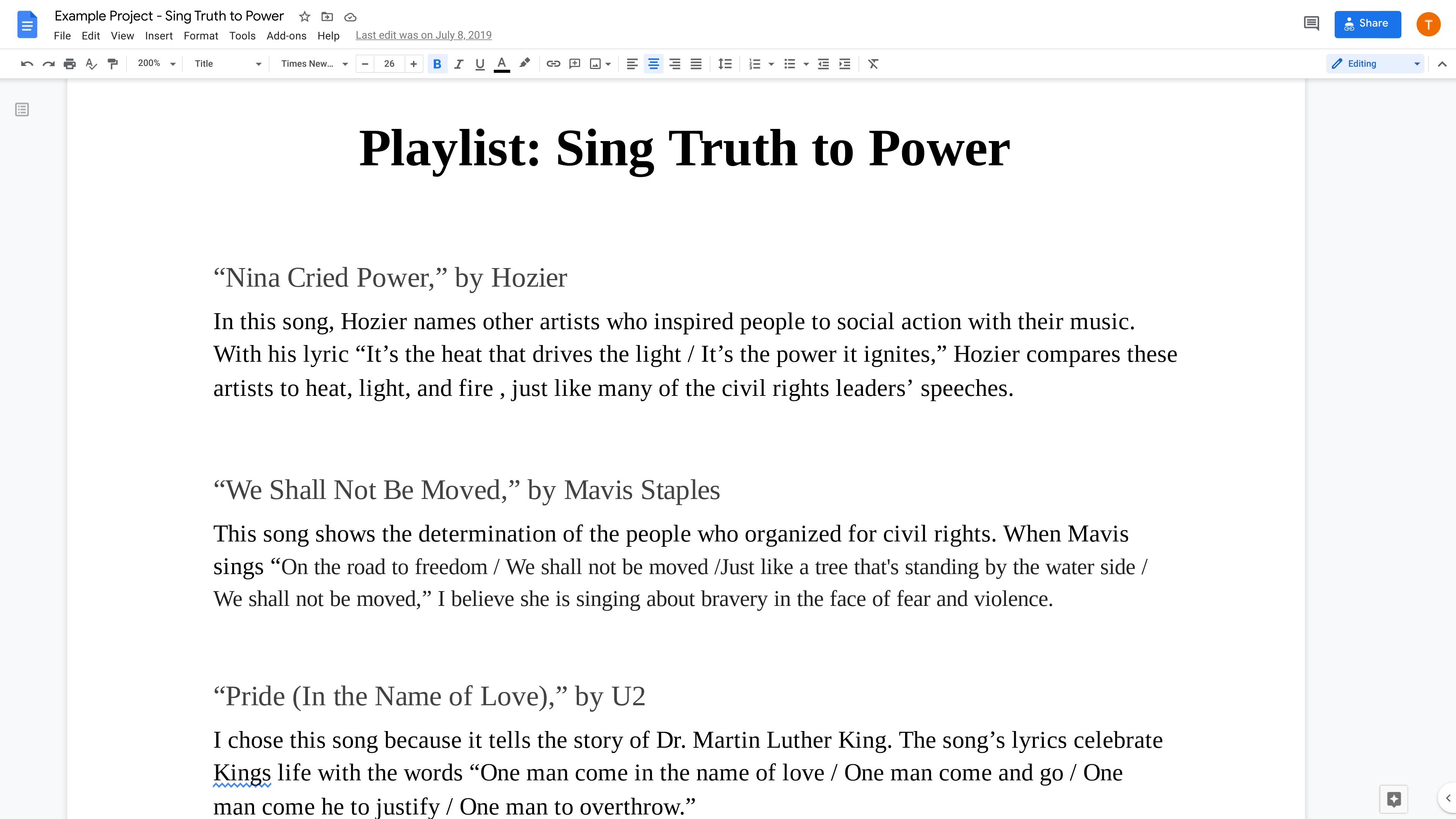Viewport: 1456px width, 819px height.
Task: Open the Format menu
Action: [201, 36]
